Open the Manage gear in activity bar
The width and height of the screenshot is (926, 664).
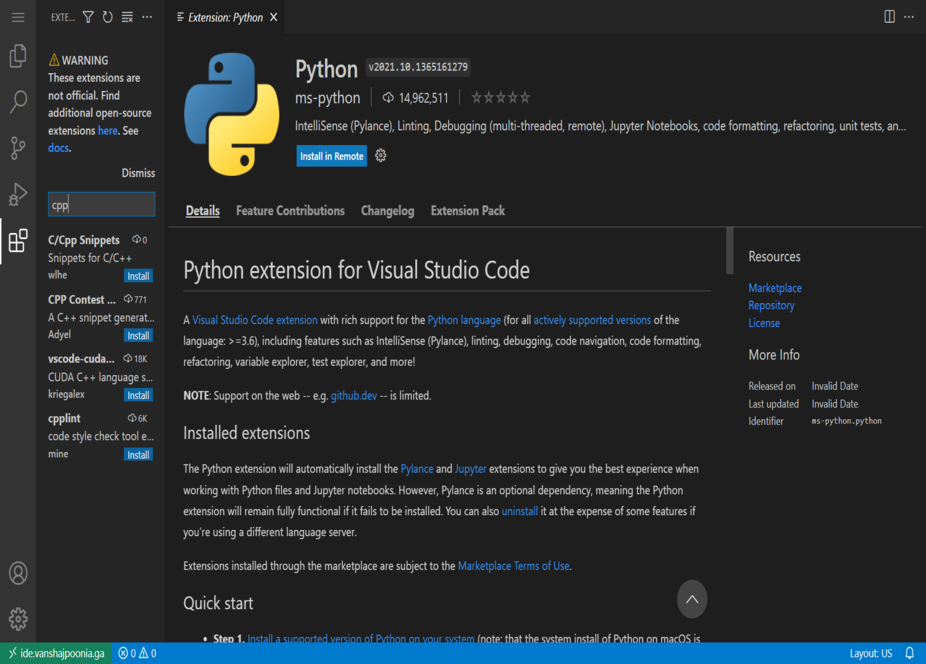point(18,619)
